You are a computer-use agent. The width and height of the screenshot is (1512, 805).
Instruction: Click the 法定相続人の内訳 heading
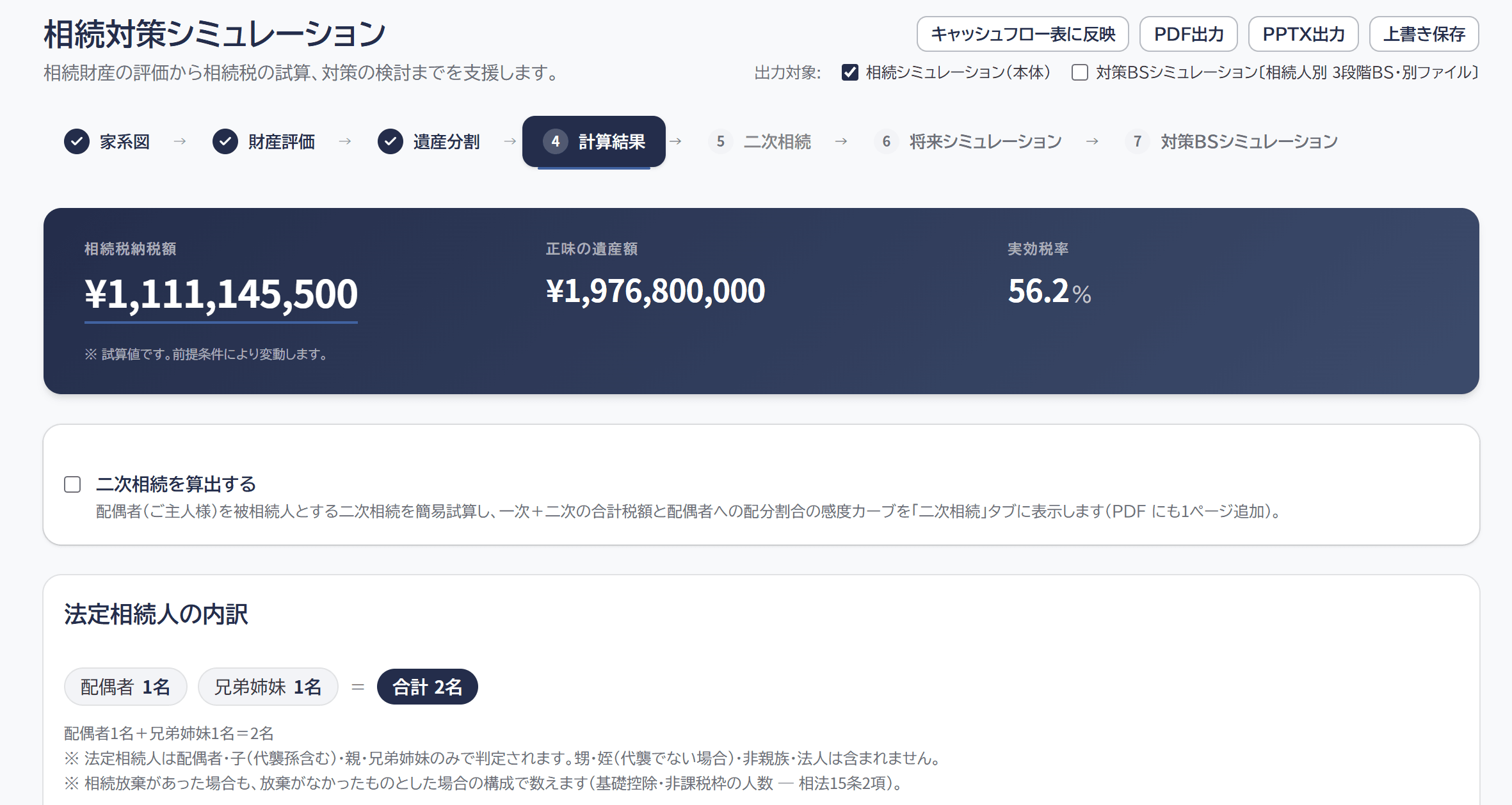156,614
